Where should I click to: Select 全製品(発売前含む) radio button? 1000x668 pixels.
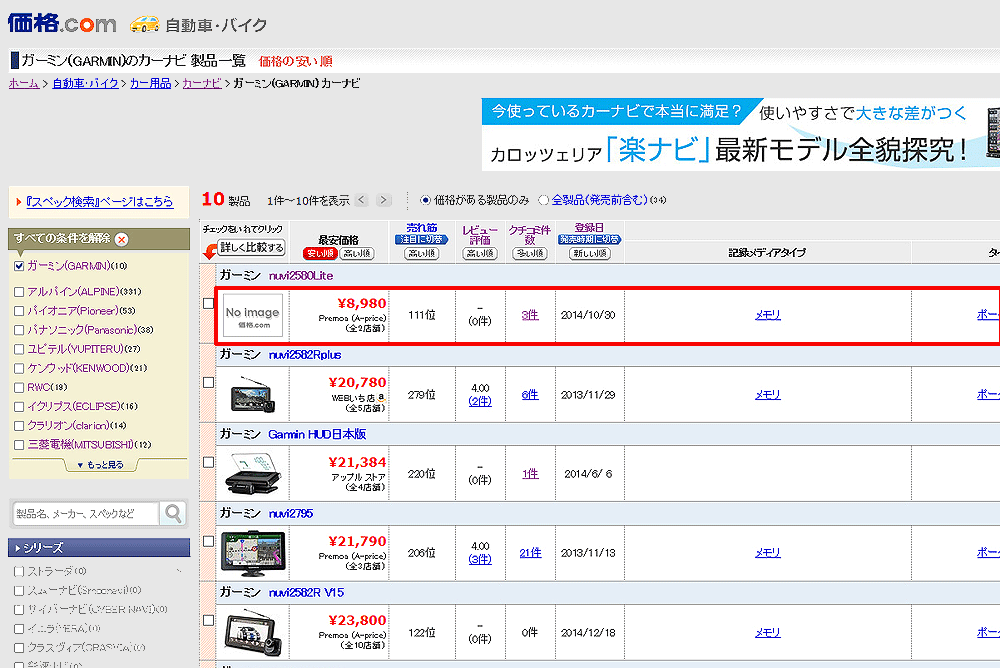(543, 200)
